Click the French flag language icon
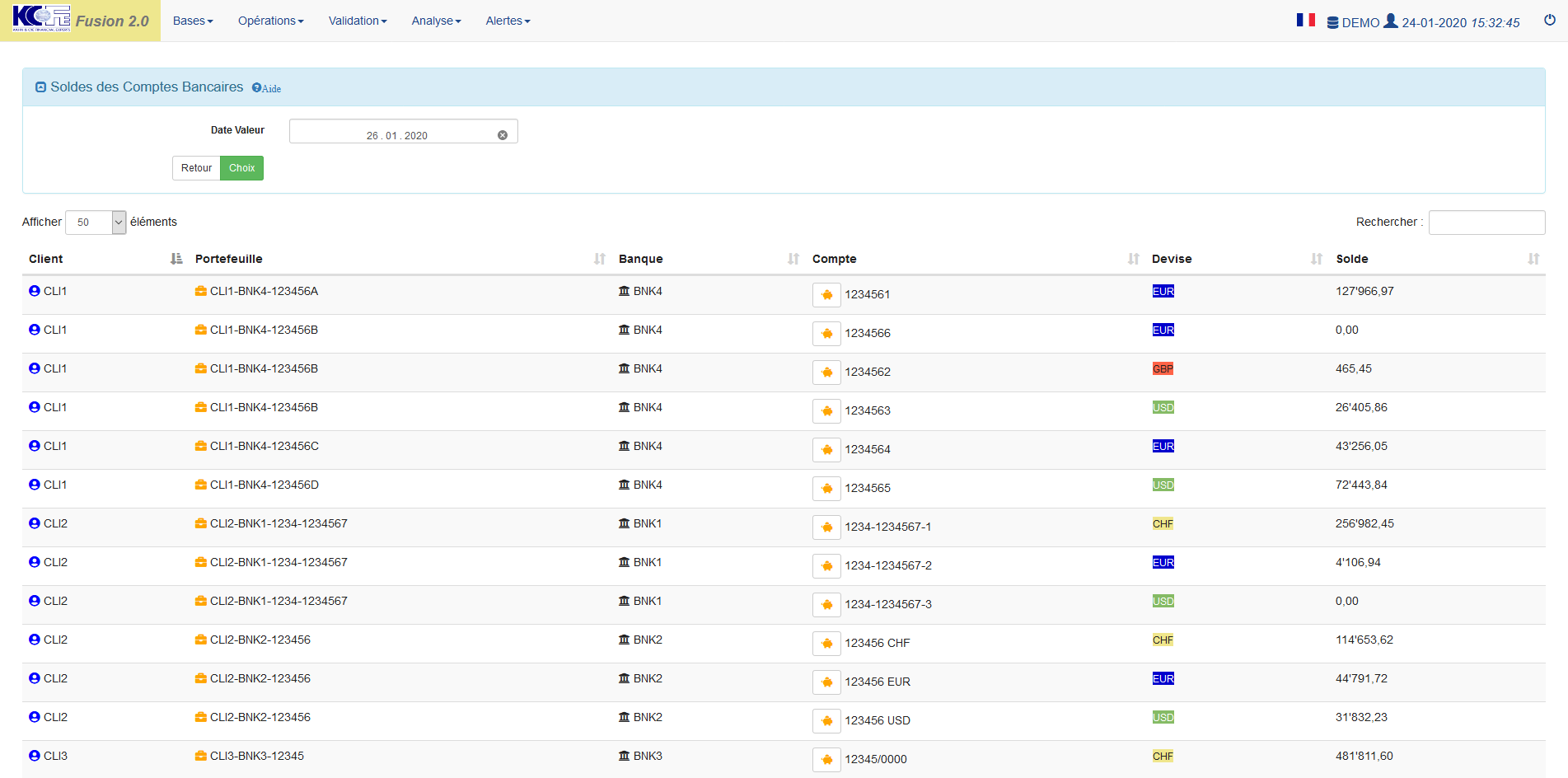The width and height of the screenshot is (1568, 778). pos(1305,20)
